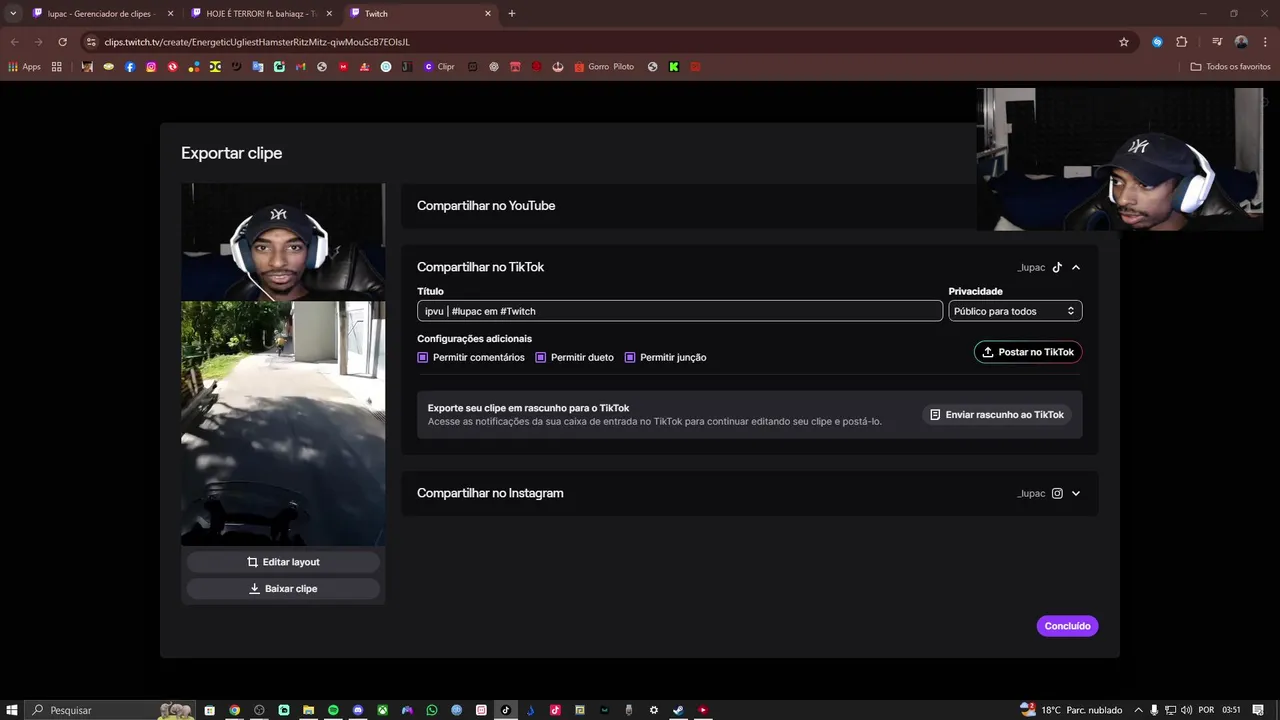This screenshot has width=1280, height=720.
Task: Click the vertical clip preview thumbnail
Action: (x=283, y=364)
